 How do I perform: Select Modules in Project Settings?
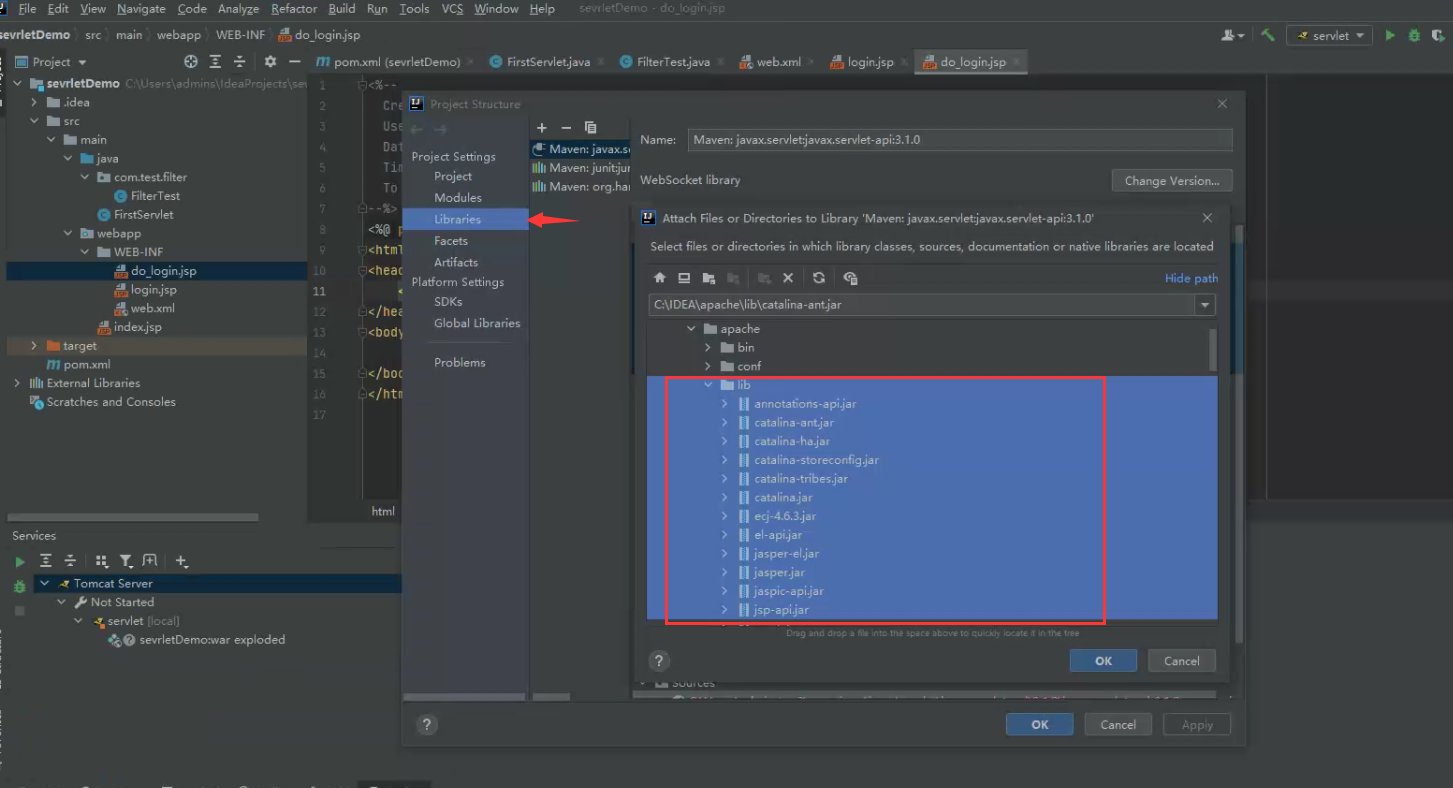click(x=458, y=197)
